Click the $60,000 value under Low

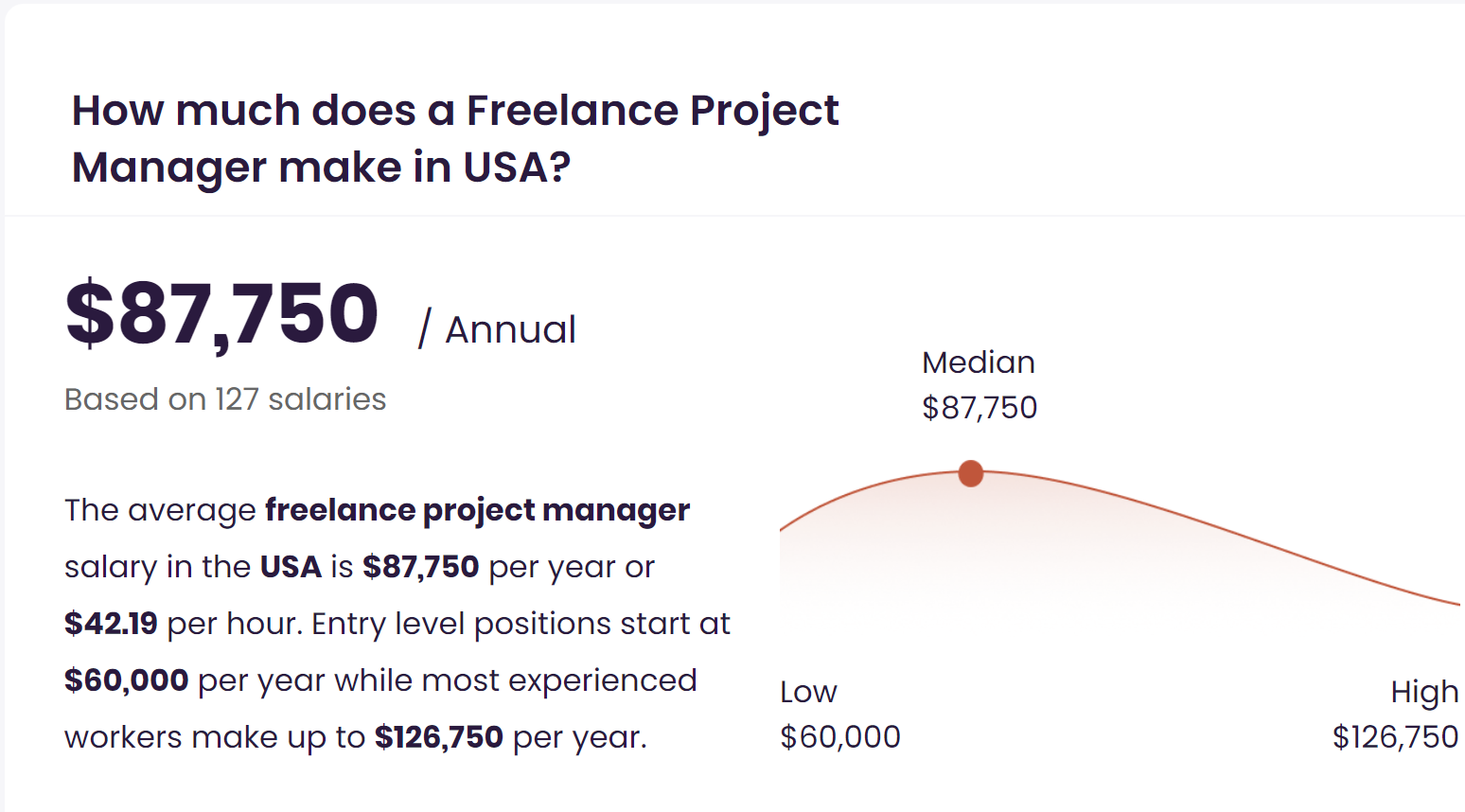pos(840,736)
